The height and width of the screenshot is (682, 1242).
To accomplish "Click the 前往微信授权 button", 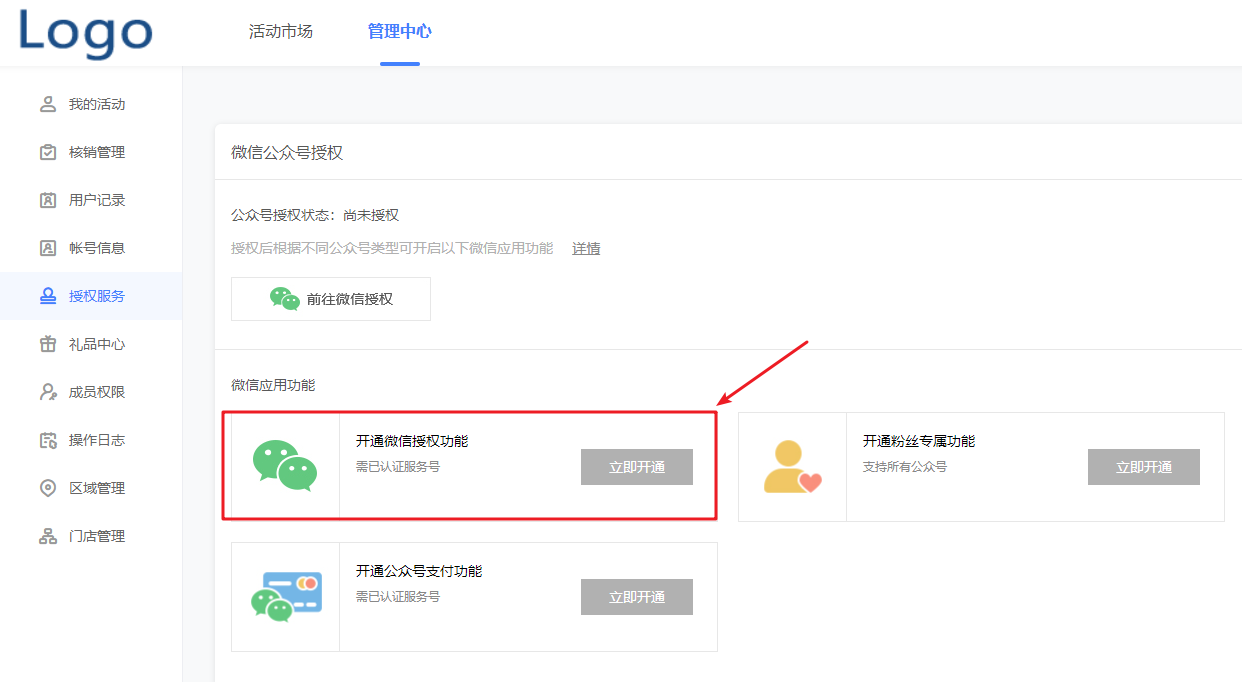I will pyautogui.click(x=331, y=299).
